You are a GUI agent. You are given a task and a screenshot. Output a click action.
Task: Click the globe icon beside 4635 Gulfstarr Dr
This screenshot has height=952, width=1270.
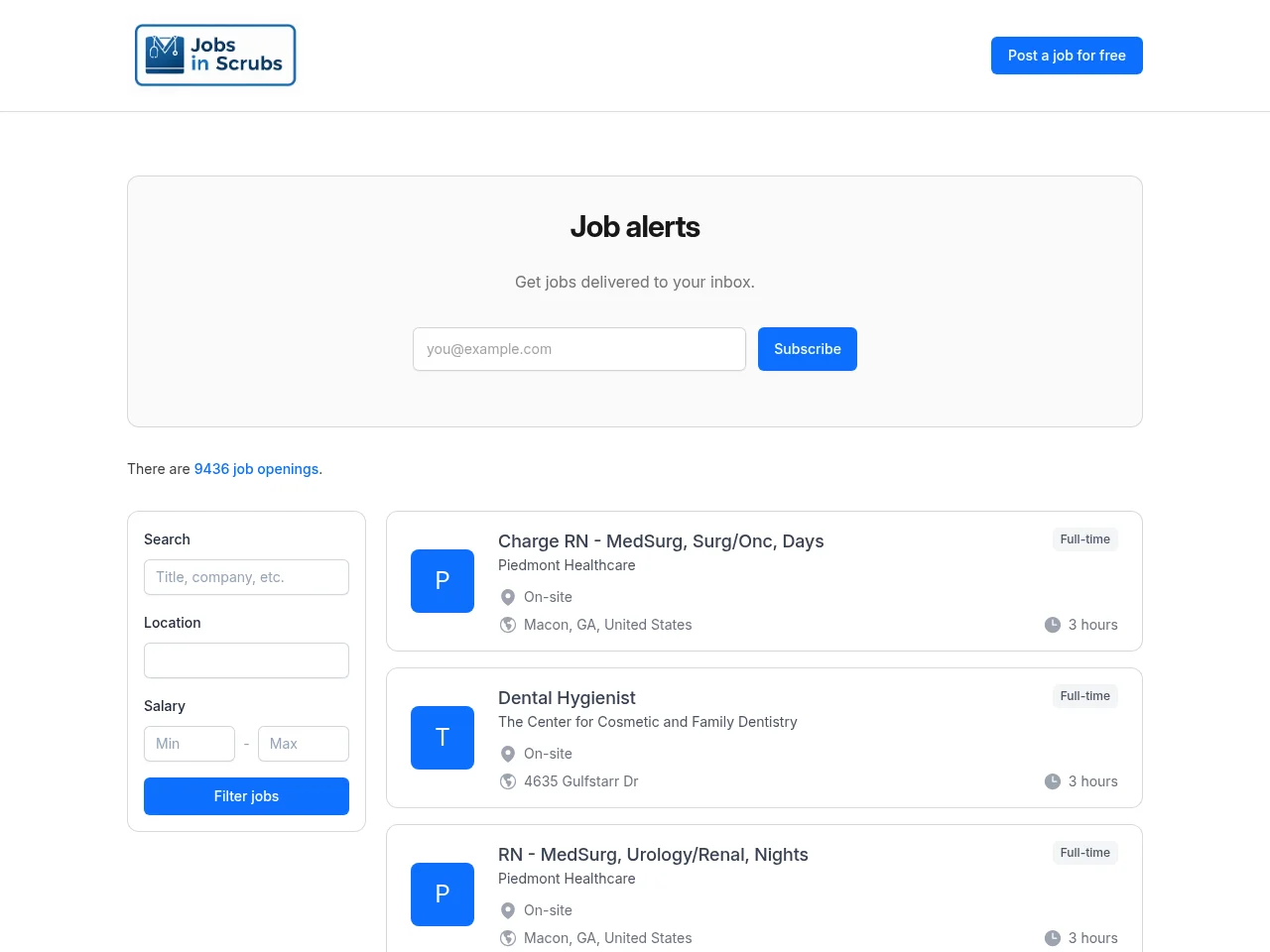pyautogui.click(x=508, y=781)
